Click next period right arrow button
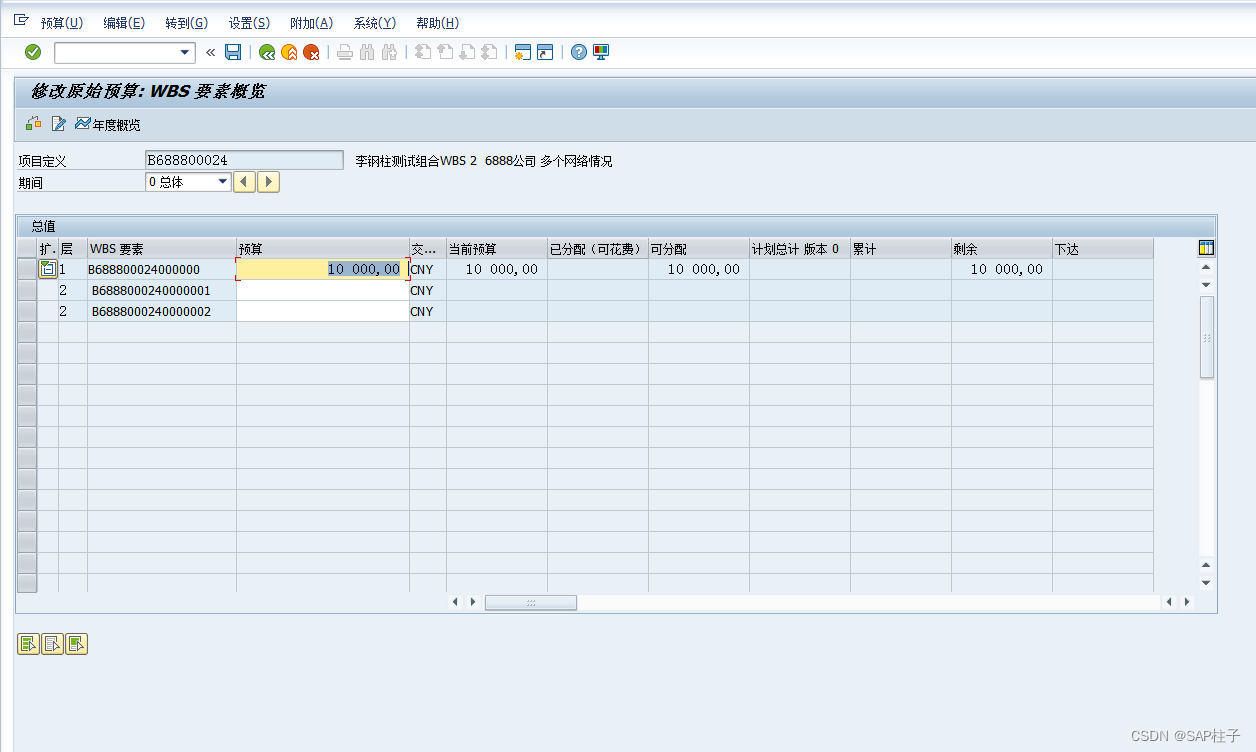The height and width of the screenshot is (752, 1256). point(268,182)
